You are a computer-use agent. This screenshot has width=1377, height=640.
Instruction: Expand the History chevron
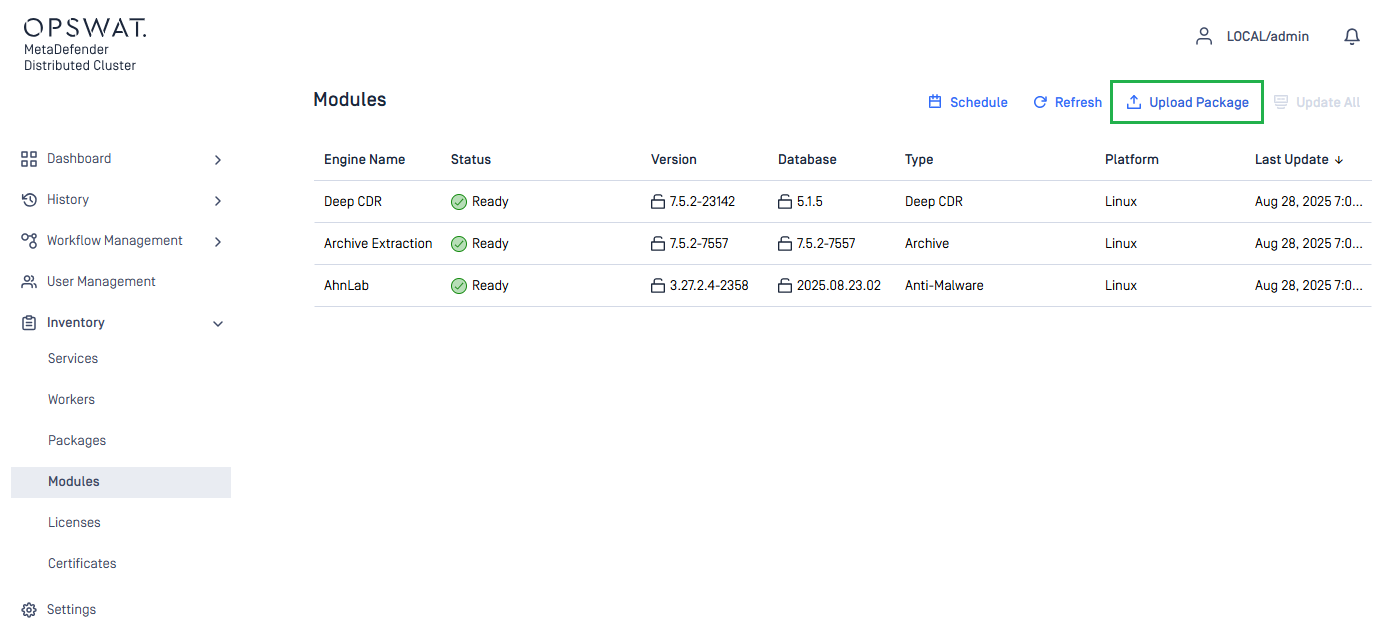click(218, 201)
